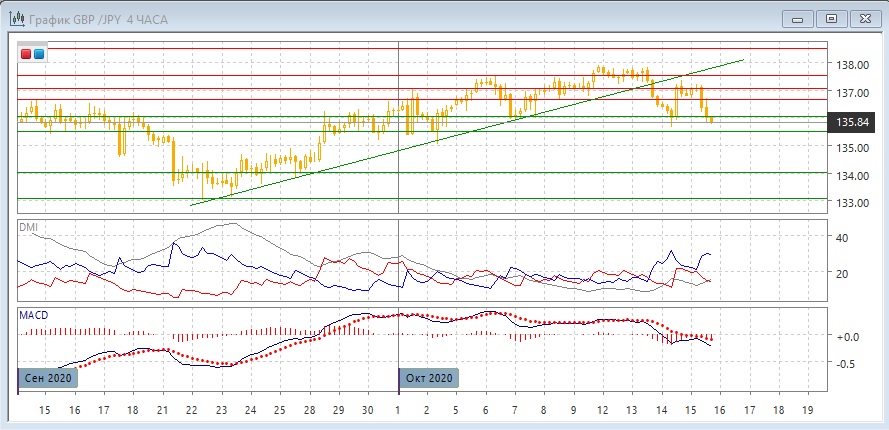The image size is (889, 430).
Task: Click the -0.5 value on the MACD scale
Action: tap(845, 364)
